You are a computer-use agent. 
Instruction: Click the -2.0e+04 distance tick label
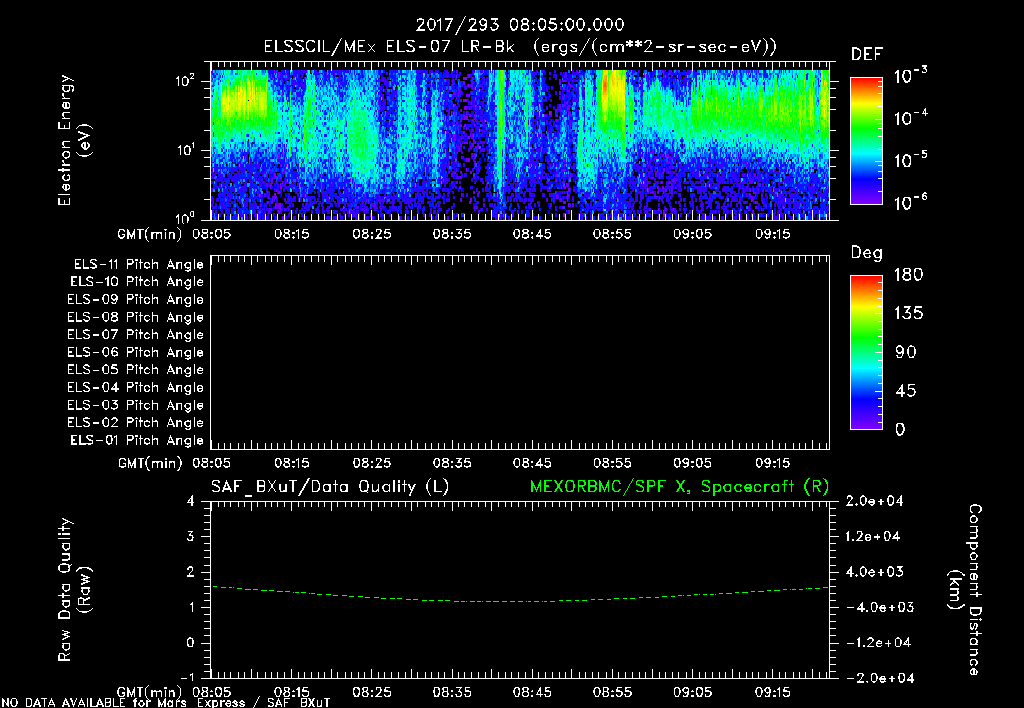click(880, 678)
